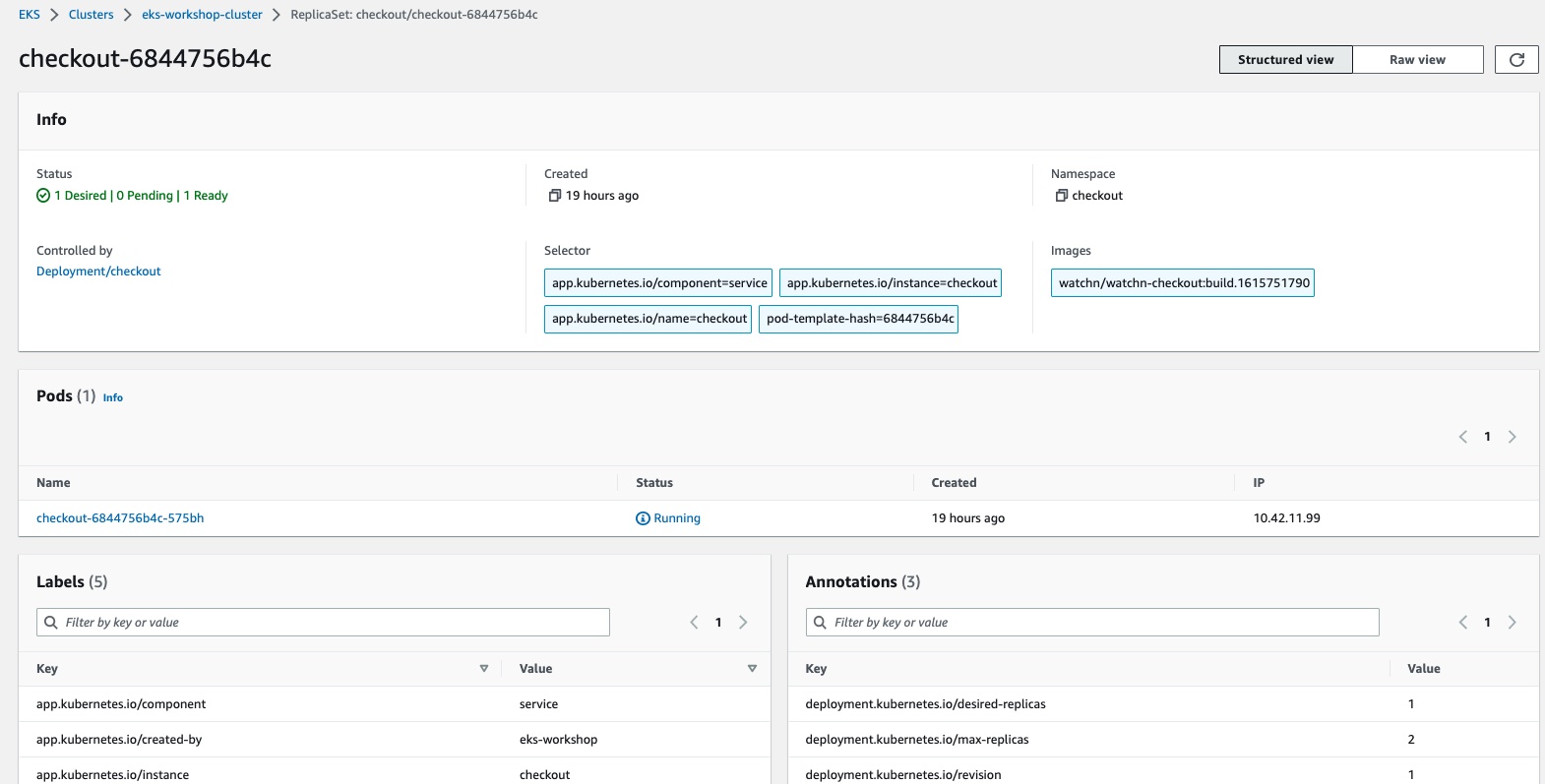Image resolution: width=1545 pixels, height=784 pixels.
Task: Open eks-workshop-cluster breadcrumb
Action: point(202,15)
